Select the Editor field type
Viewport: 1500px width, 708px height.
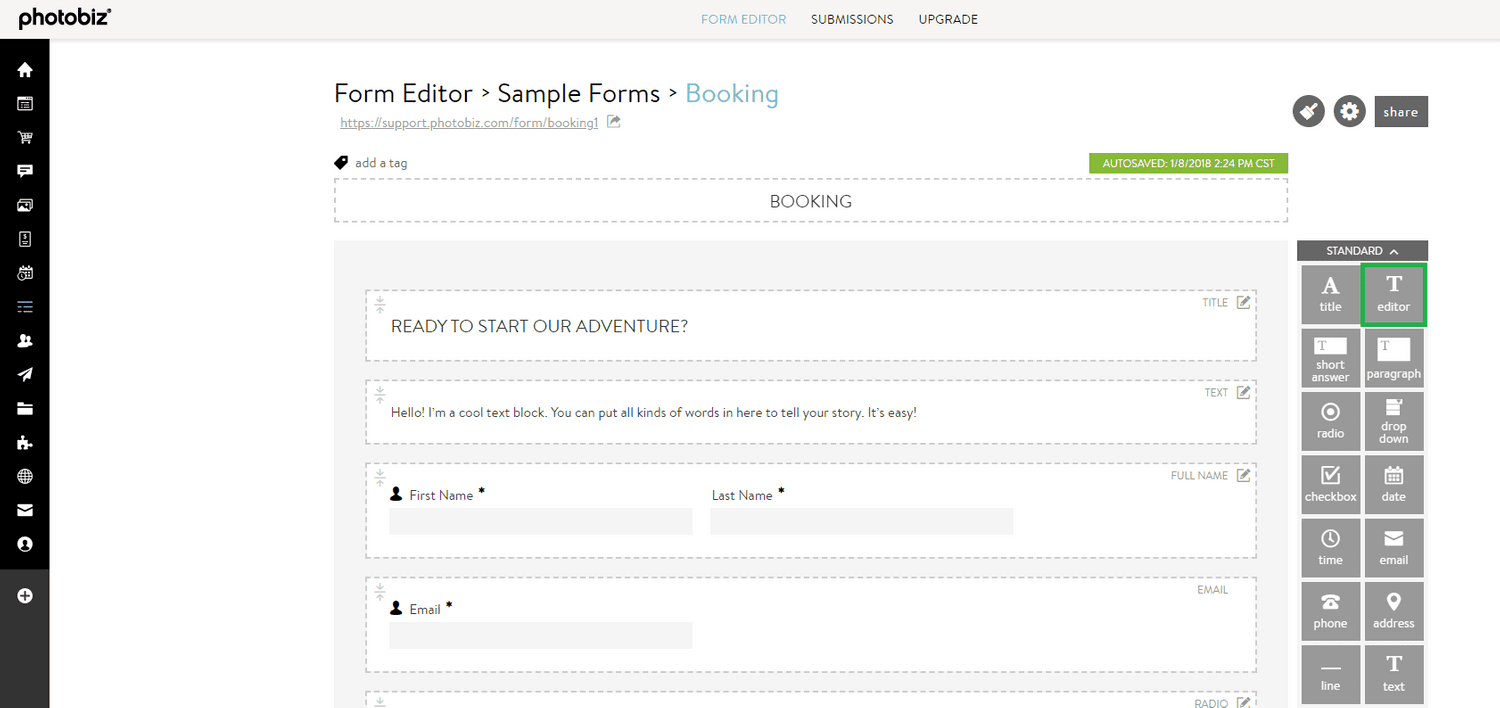[x=1393, y=294]
